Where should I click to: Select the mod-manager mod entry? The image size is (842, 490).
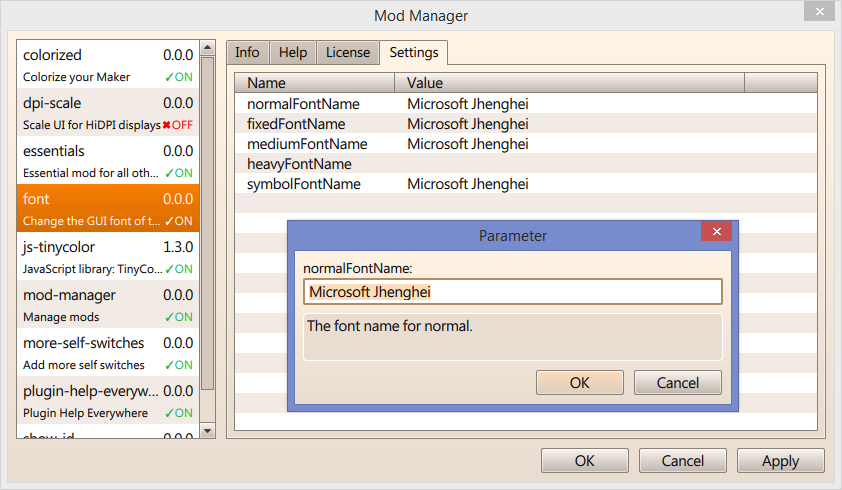[x=108, y=304]
